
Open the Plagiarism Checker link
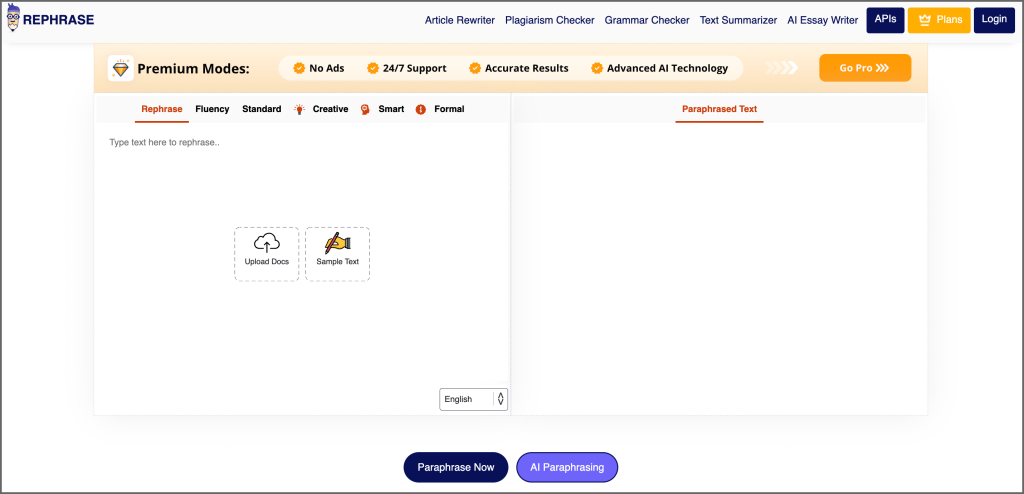(x=550, y=20)
